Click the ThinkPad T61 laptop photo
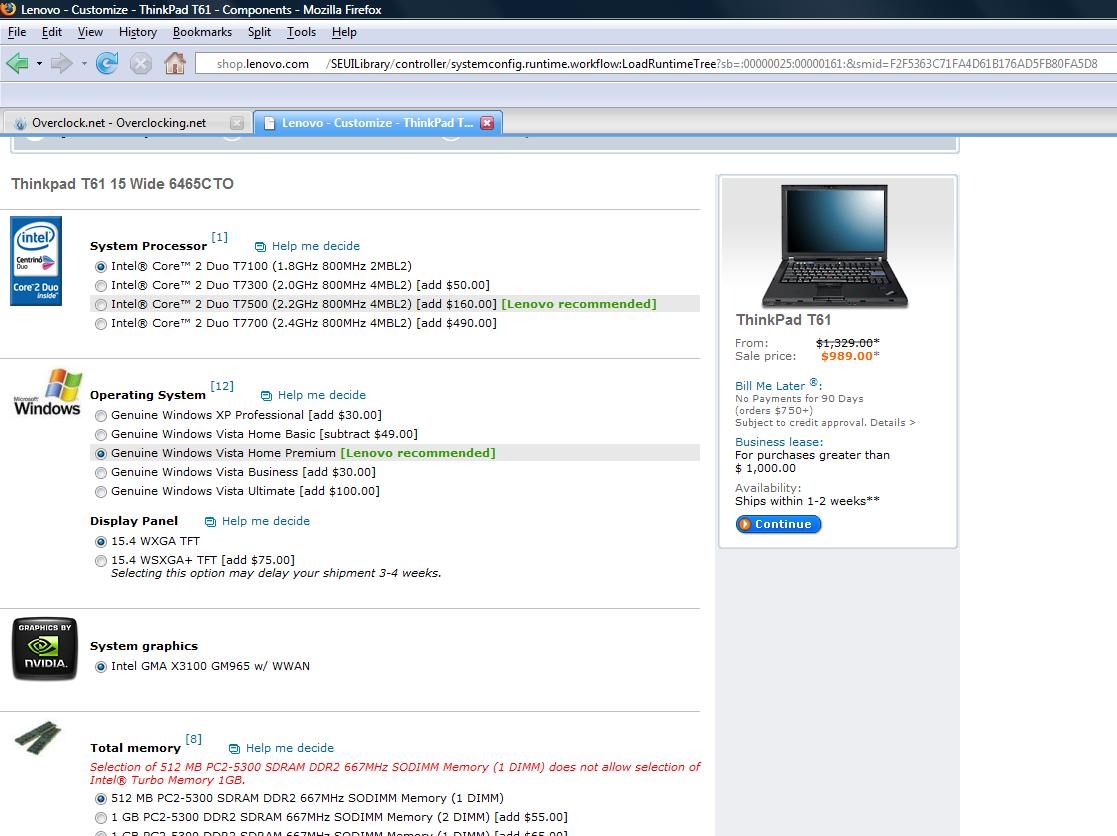Viewport: 1117px width, 836px height. coord(835,246)
